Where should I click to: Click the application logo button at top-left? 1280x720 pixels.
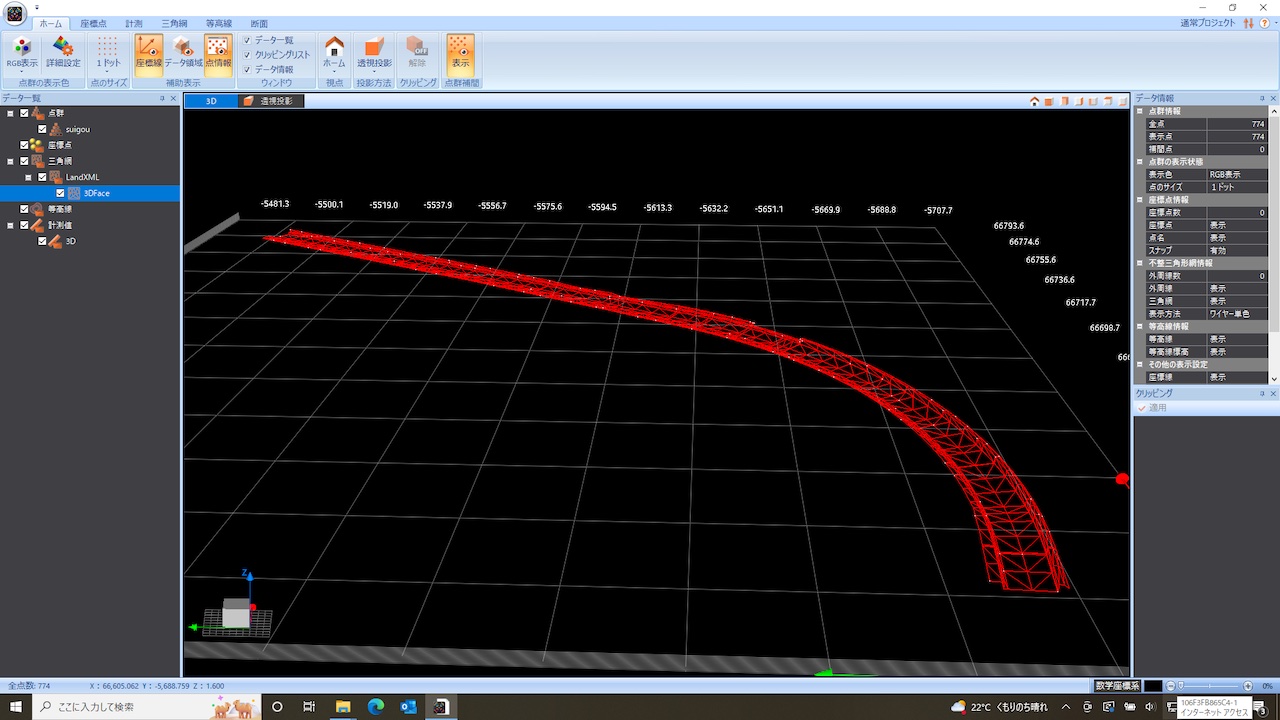15,13
